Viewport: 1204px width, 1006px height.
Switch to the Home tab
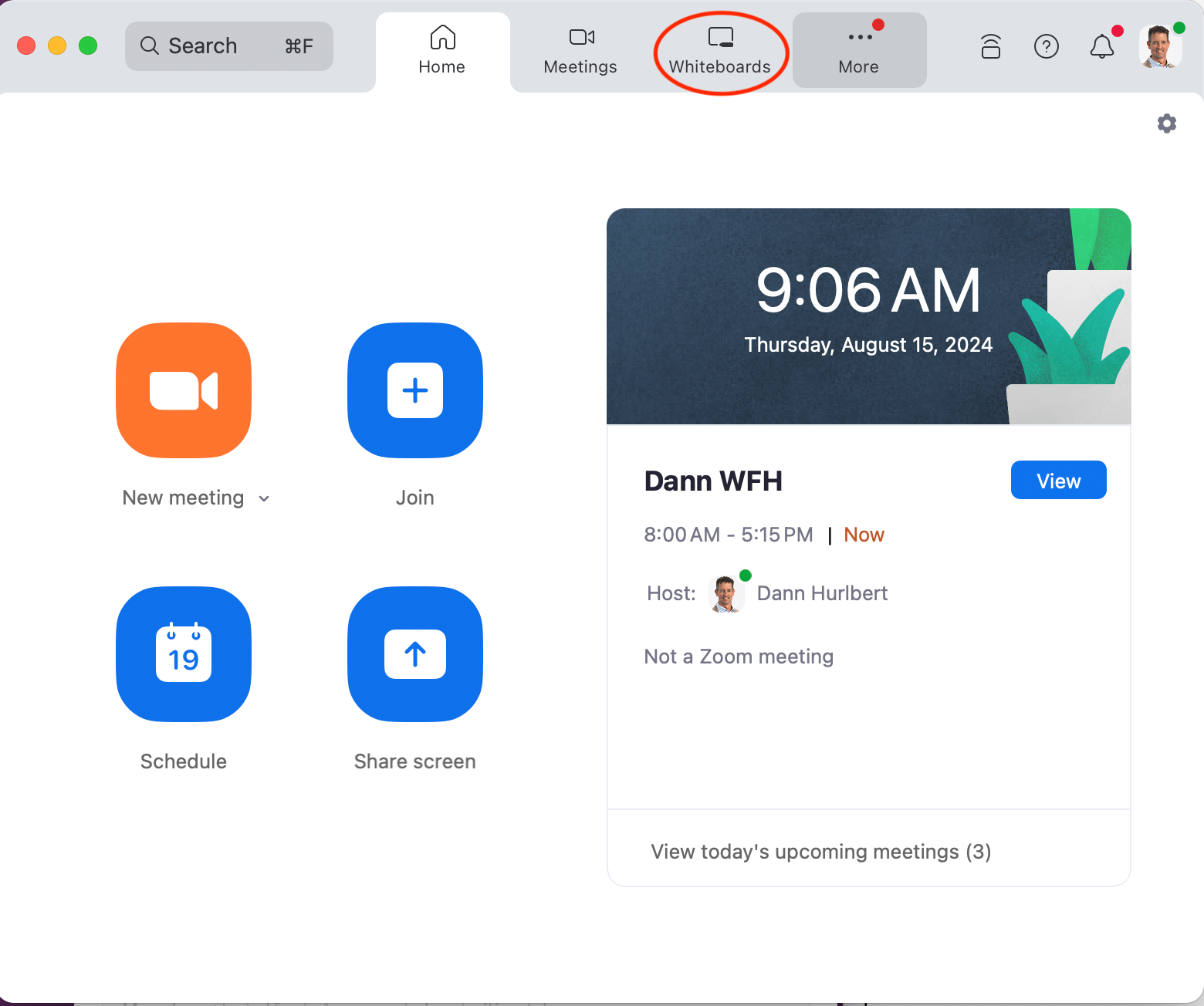pos(442,51)
